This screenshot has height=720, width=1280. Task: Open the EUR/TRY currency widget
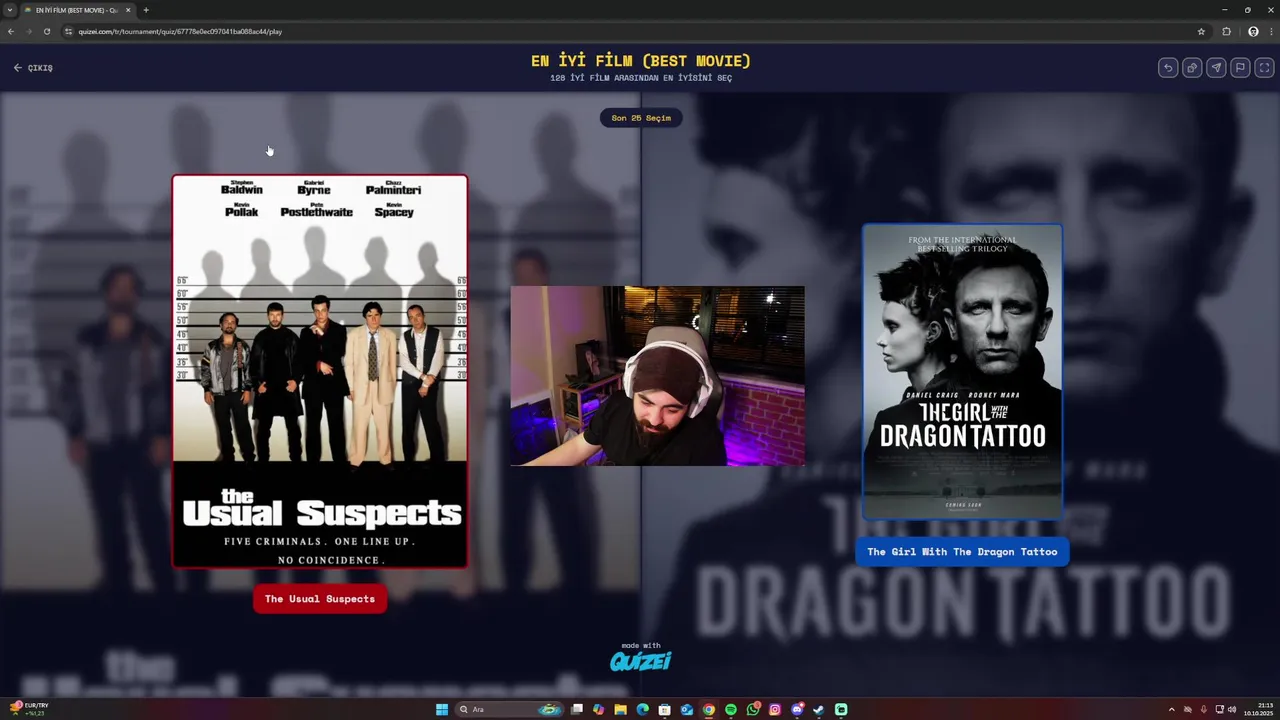coord(29,709)
